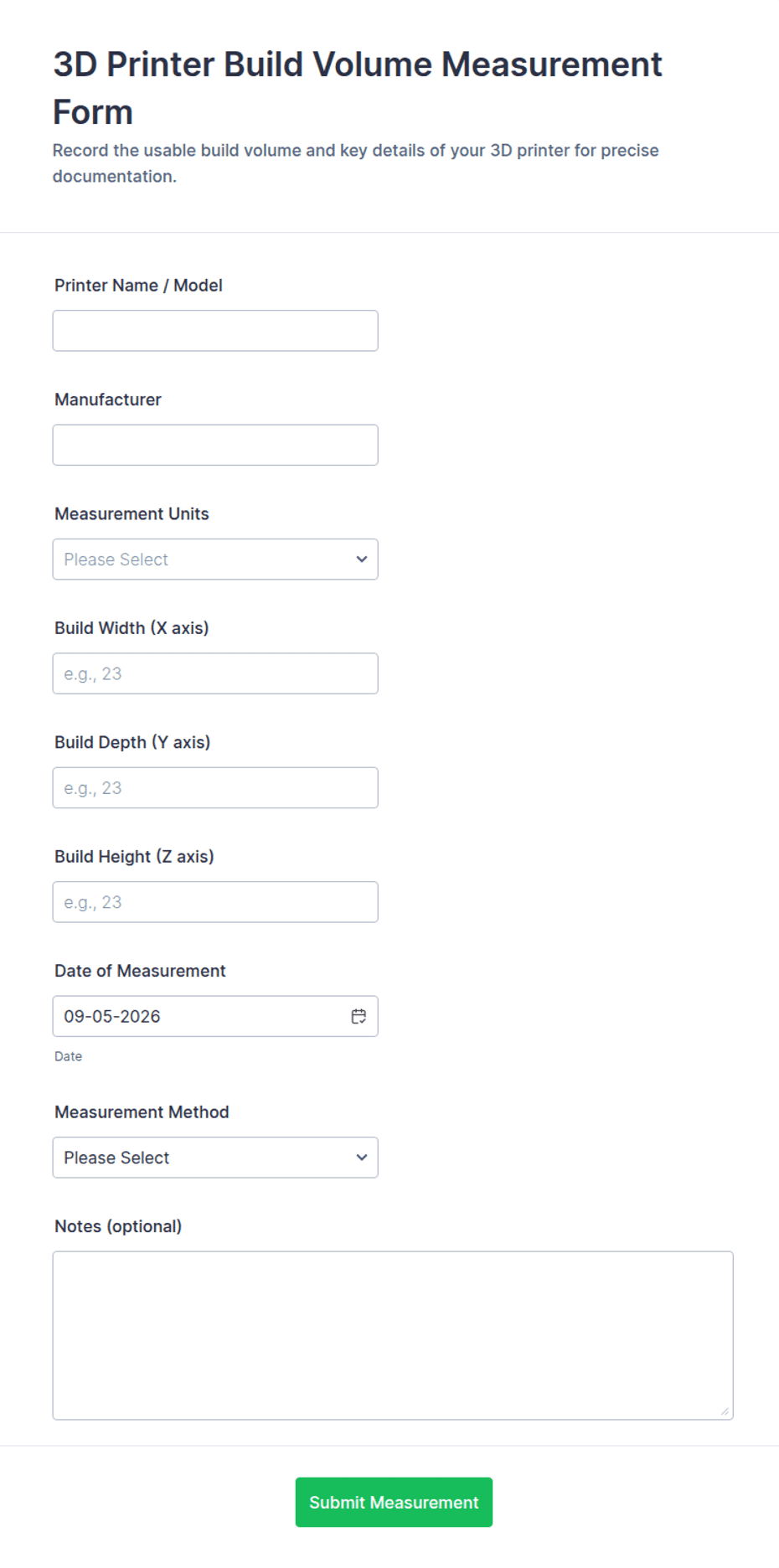
Task: Click the Date of Measurement label
Action: click(140, 971)
